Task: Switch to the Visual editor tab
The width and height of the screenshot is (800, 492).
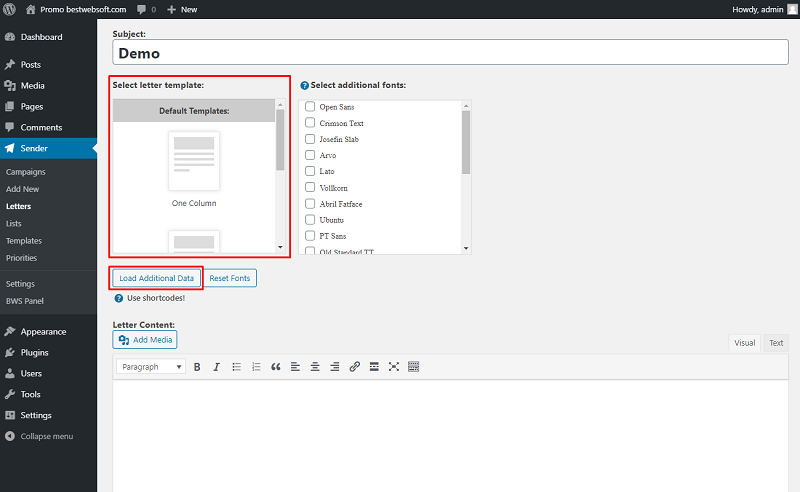Action: (x=744, y=343)
